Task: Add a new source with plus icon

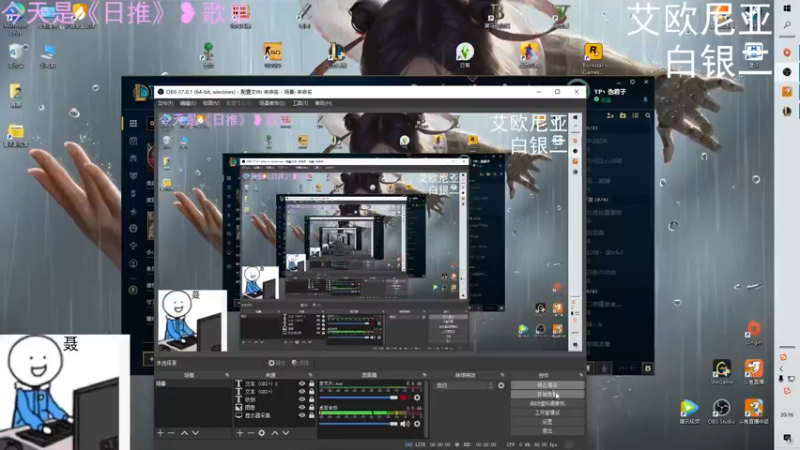Action: [x=240, y=433]
